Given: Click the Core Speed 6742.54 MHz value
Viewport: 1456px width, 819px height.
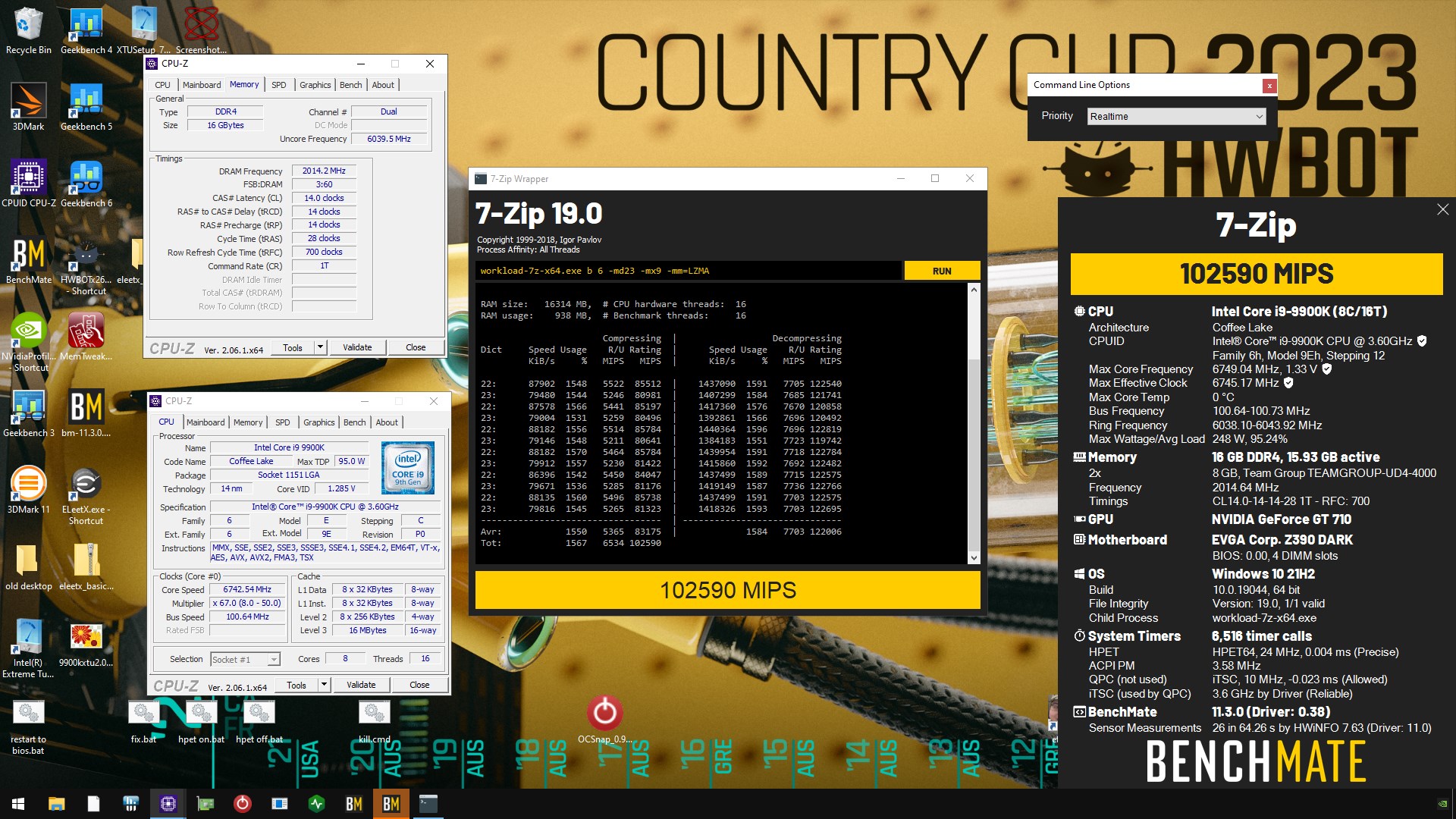Looking at the screenshot, I should [x=247, y=589].
